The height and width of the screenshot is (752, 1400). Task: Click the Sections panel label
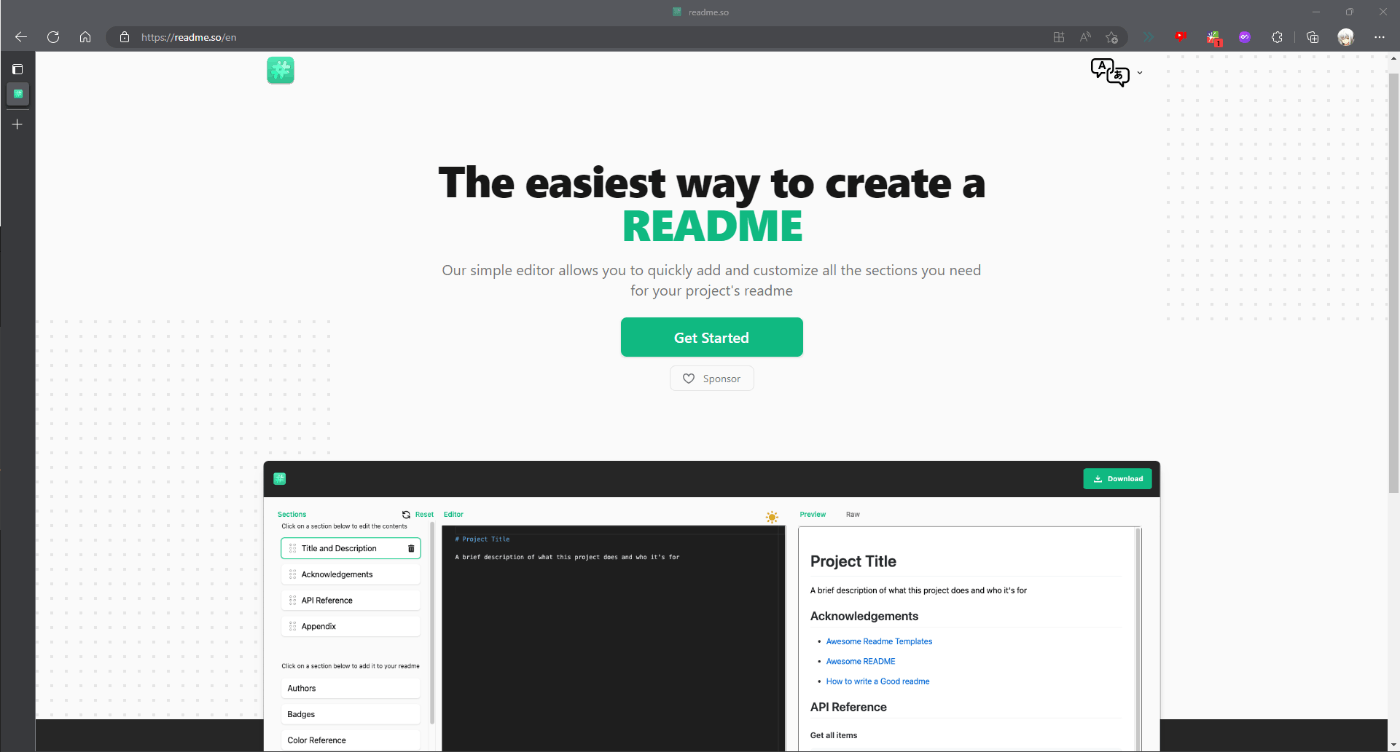(292, 514)
